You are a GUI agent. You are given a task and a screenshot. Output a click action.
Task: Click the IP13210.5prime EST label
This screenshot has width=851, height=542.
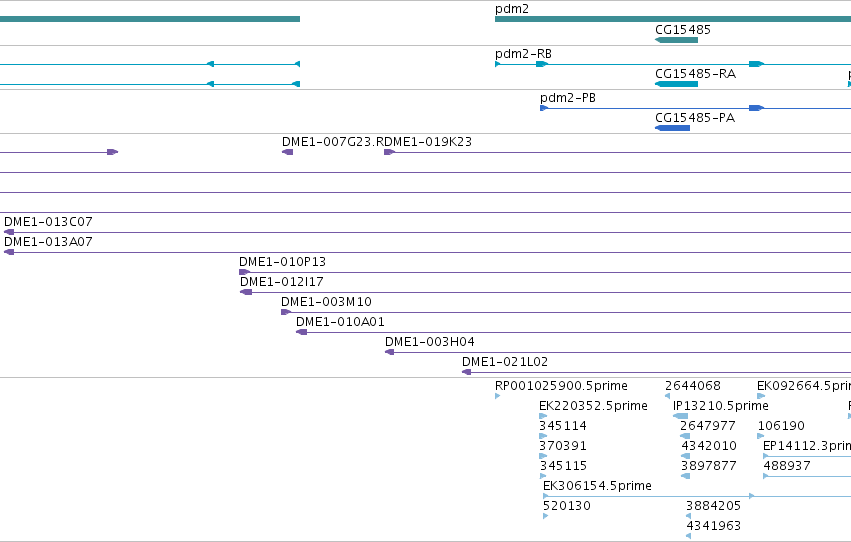coord(721,406)
